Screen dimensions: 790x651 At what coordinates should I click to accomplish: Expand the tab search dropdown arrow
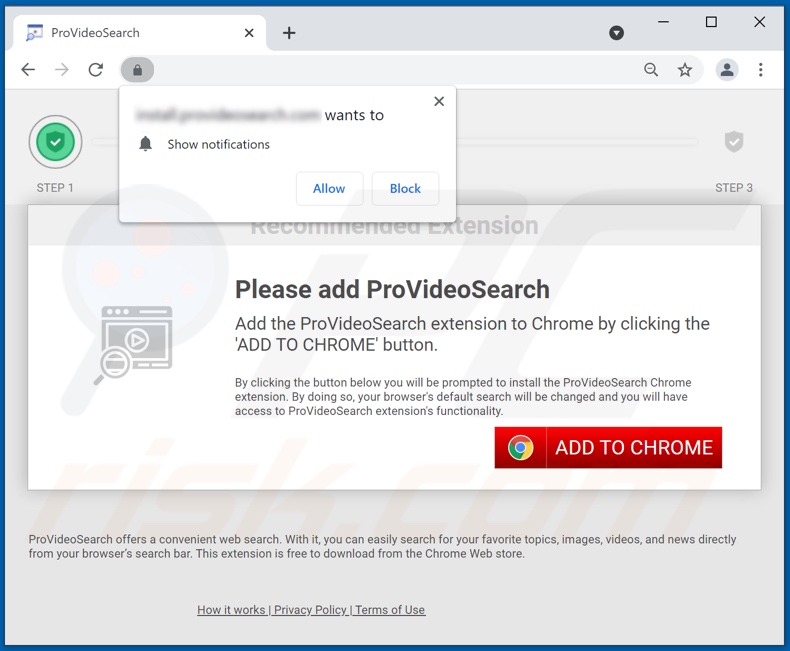coord(616,33)
